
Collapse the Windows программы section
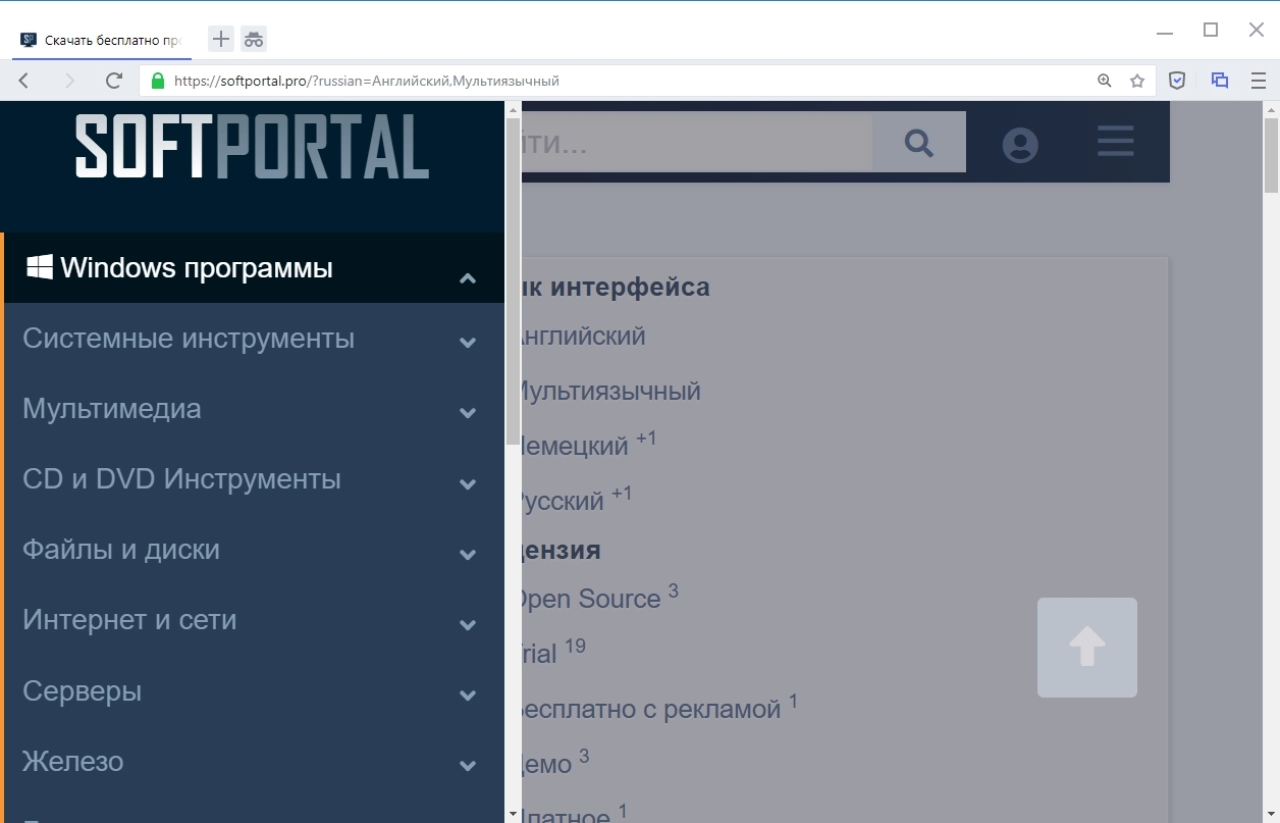click(x=468, y=279)
